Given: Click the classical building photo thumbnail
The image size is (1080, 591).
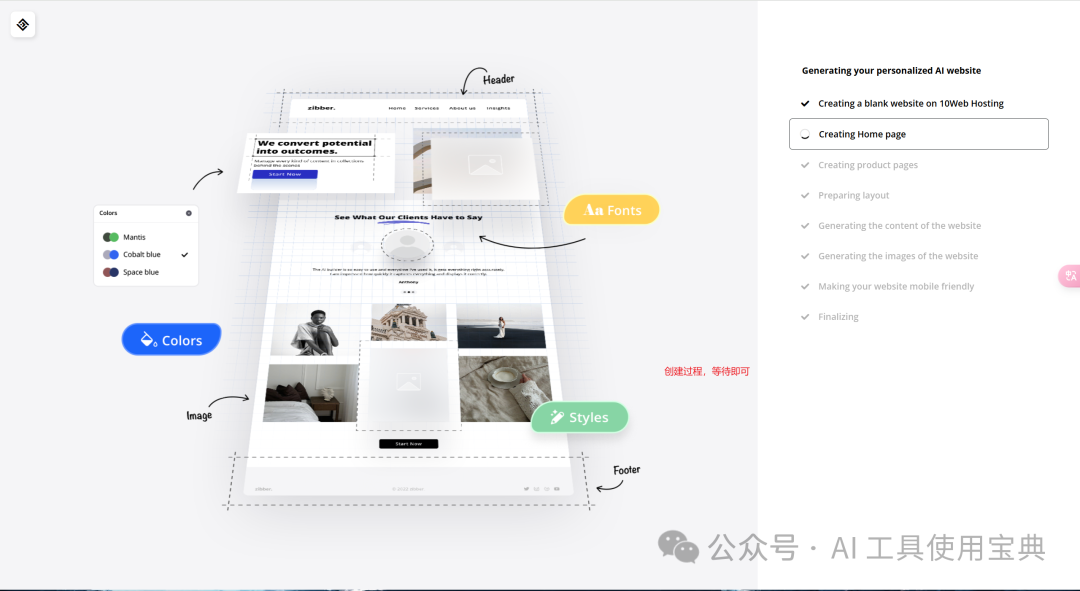Looking at the screenshot, I should tap(408, 322).
